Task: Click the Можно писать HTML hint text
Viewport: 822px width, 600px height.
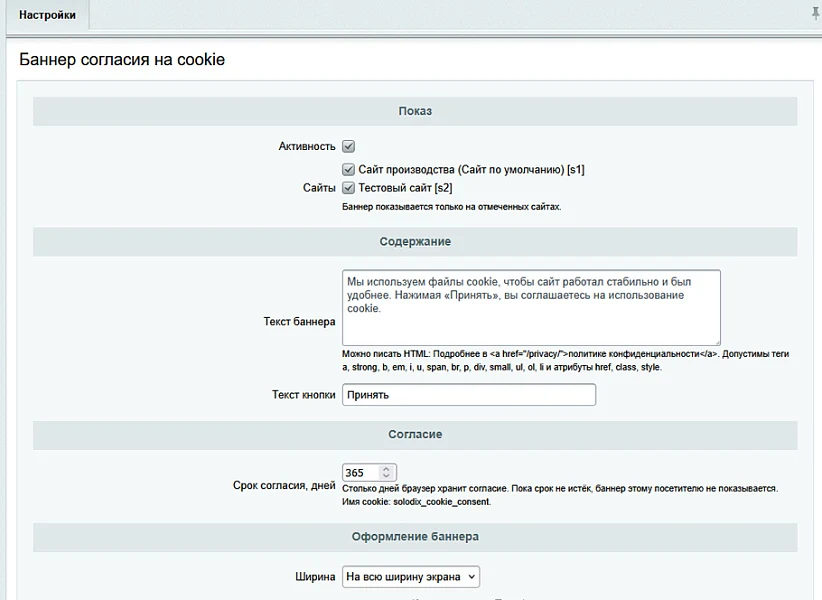Action: pos(565,361)
